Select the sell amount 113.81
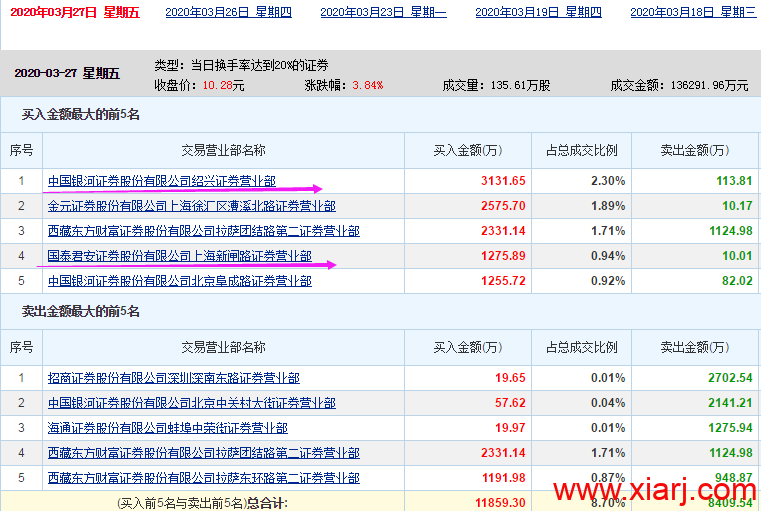Viewport: 761px width, 511px height. (734, 181)
